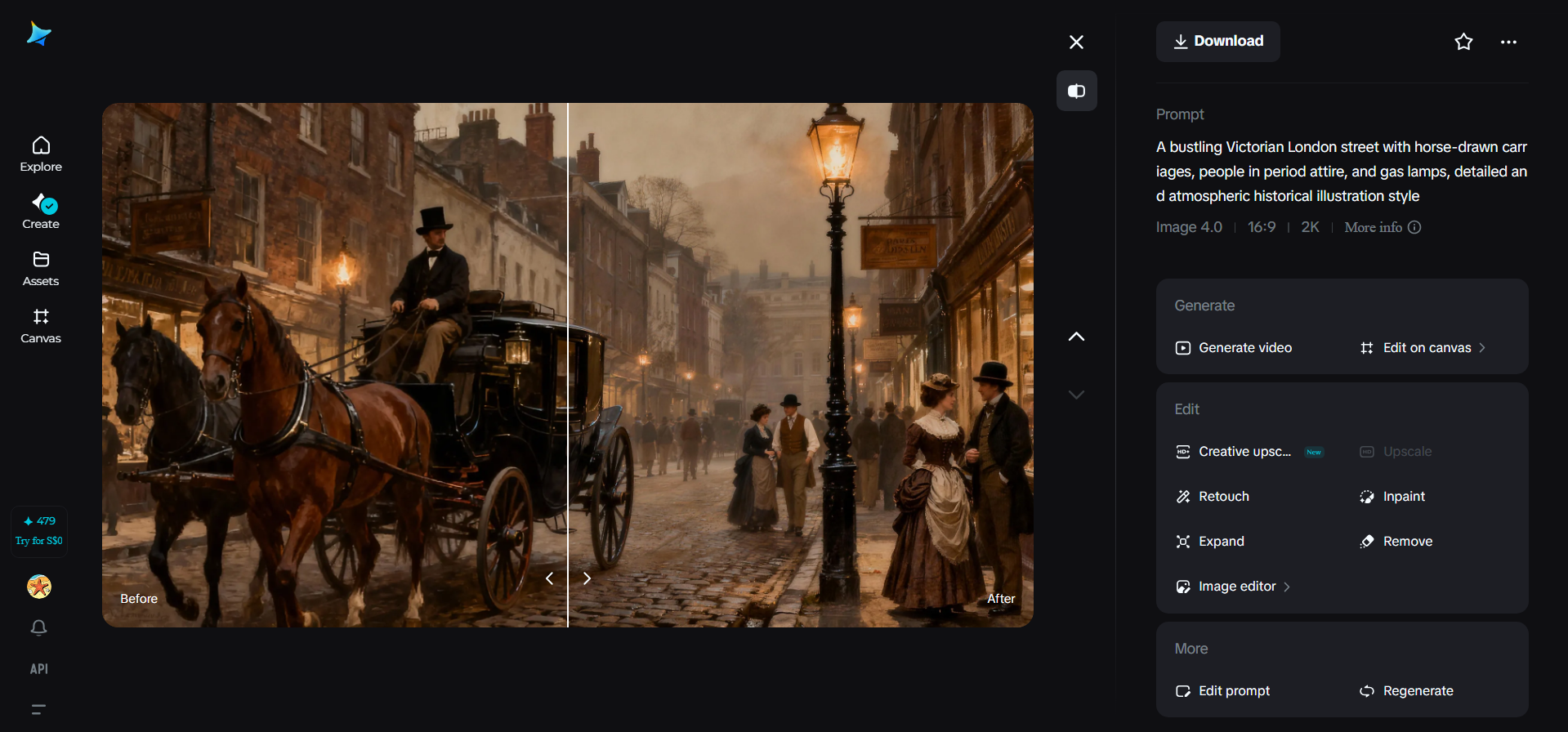1568x732 pixels.
Task: Click the blue bird app logo
Action: tap(38, 33)
